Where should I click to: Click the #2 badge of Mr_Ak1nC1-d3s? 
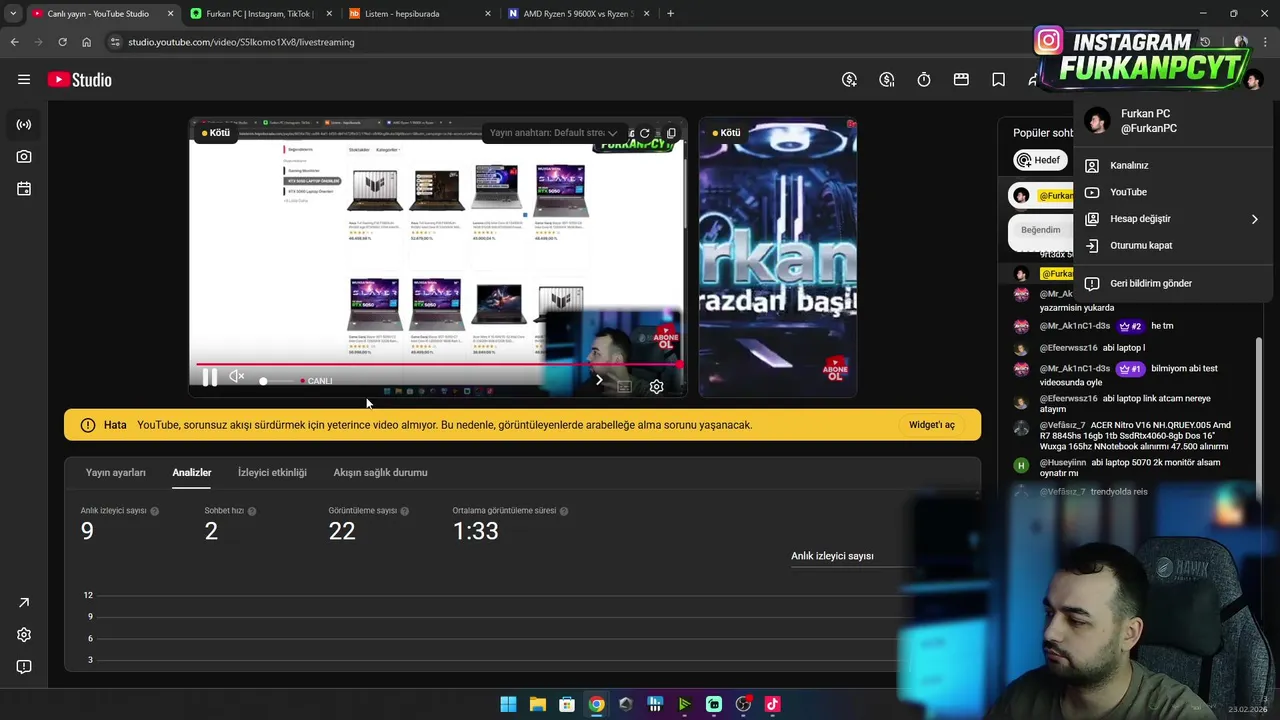pyautogui.click(x=1130, y=326)
